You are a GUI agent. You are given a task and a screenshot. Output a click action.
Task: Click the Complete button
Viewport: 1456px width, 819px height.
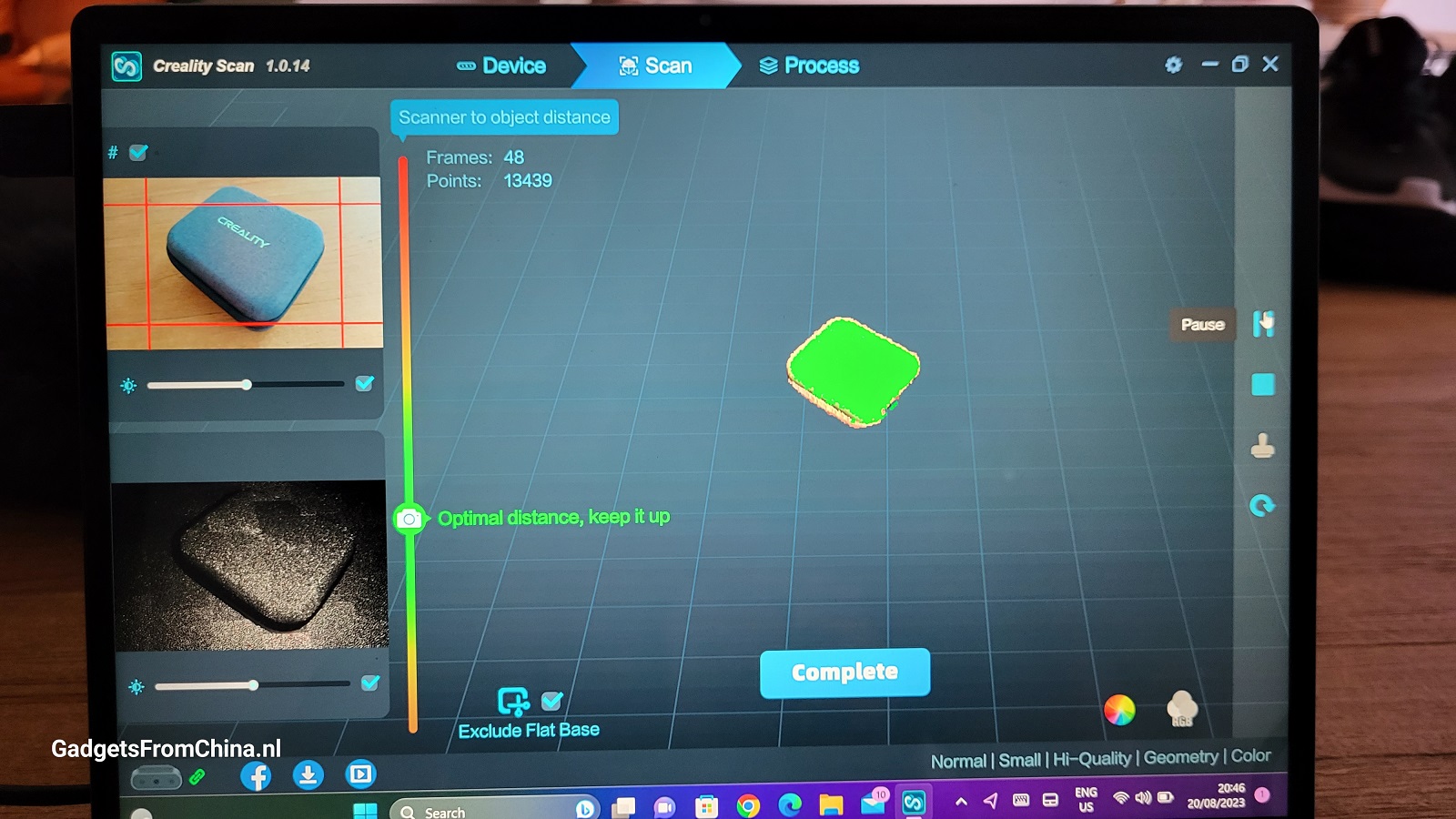coord(844,672)
